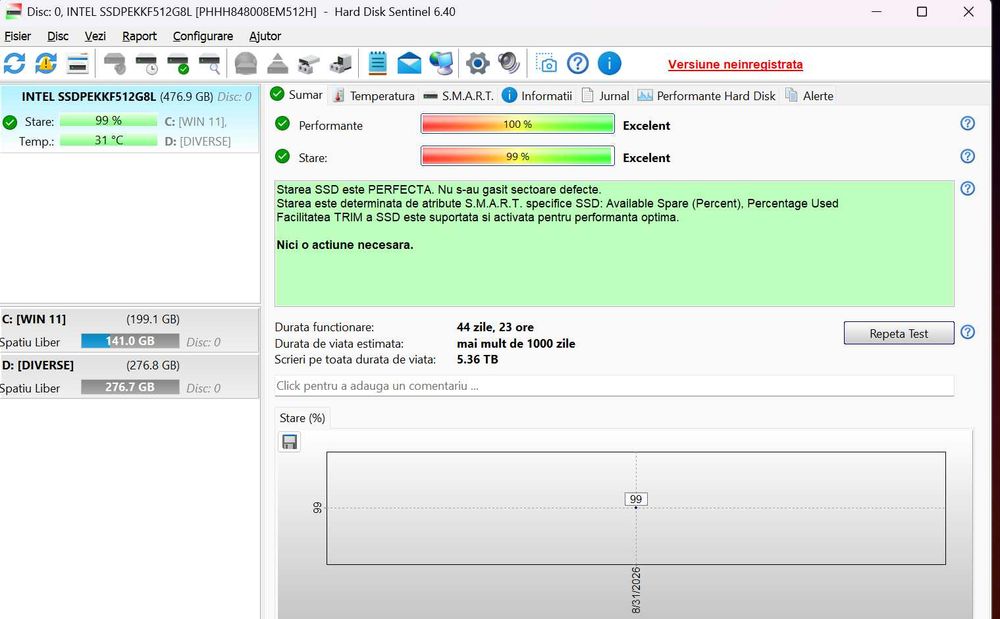Viewport: 1000px width, 619px height.
Task: Click the floppy save icon above chart
Action: pyautogui.click(x=290, y=442)
